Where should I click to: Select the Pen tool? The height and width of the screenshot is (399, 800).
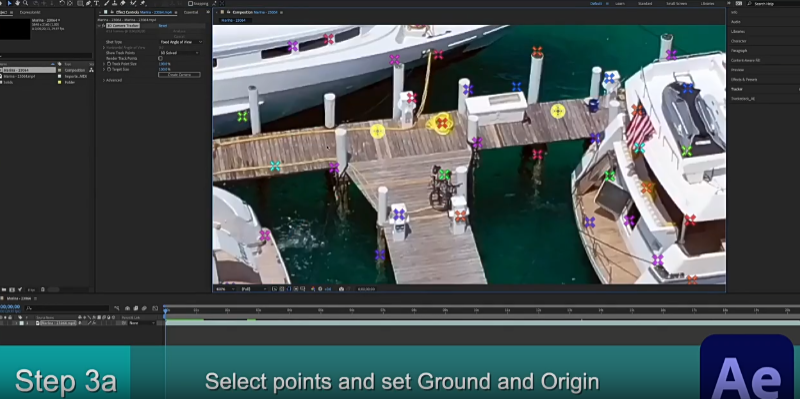click(89, 3)
